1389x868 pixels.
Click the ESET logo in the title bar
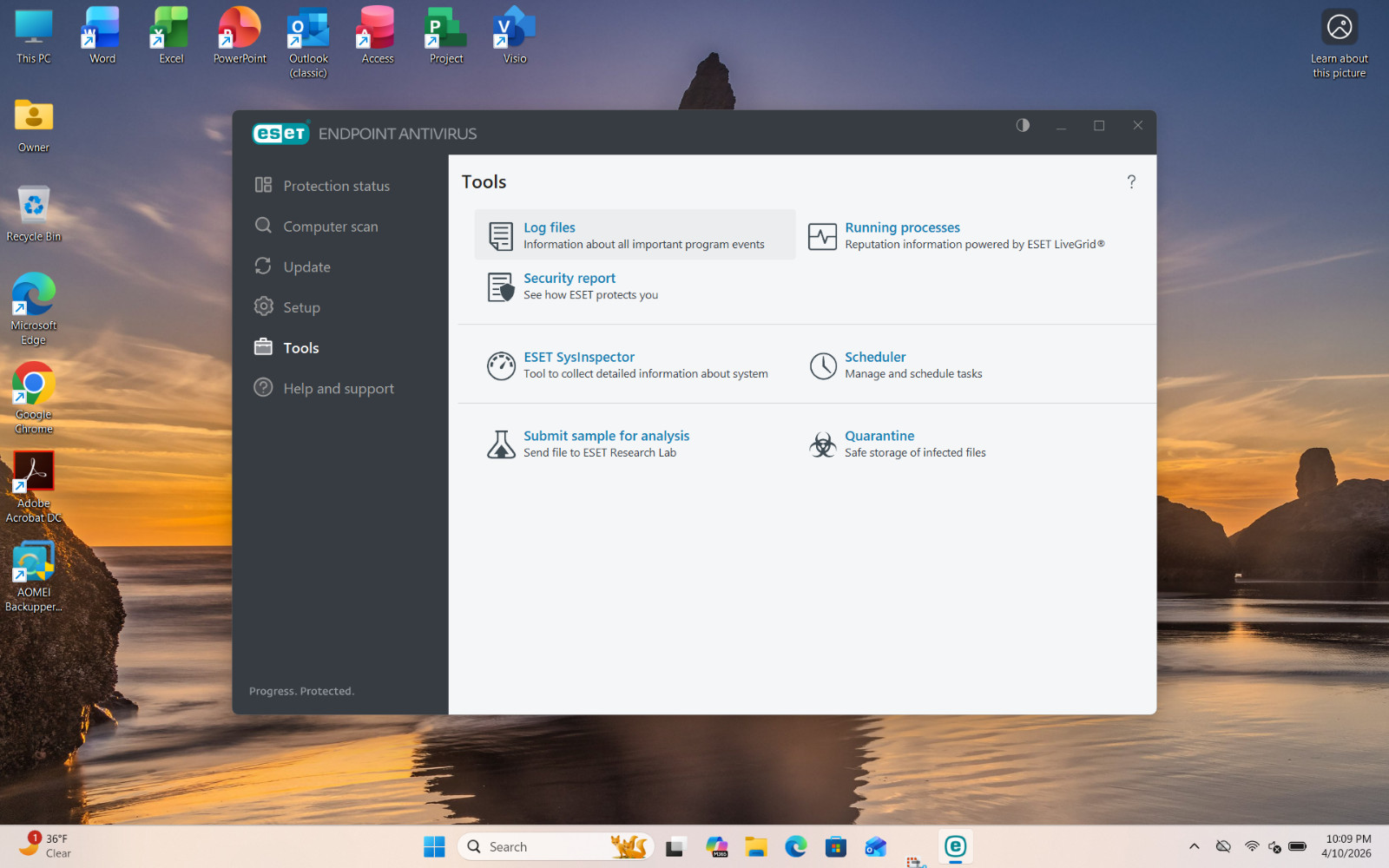(280, 133)
